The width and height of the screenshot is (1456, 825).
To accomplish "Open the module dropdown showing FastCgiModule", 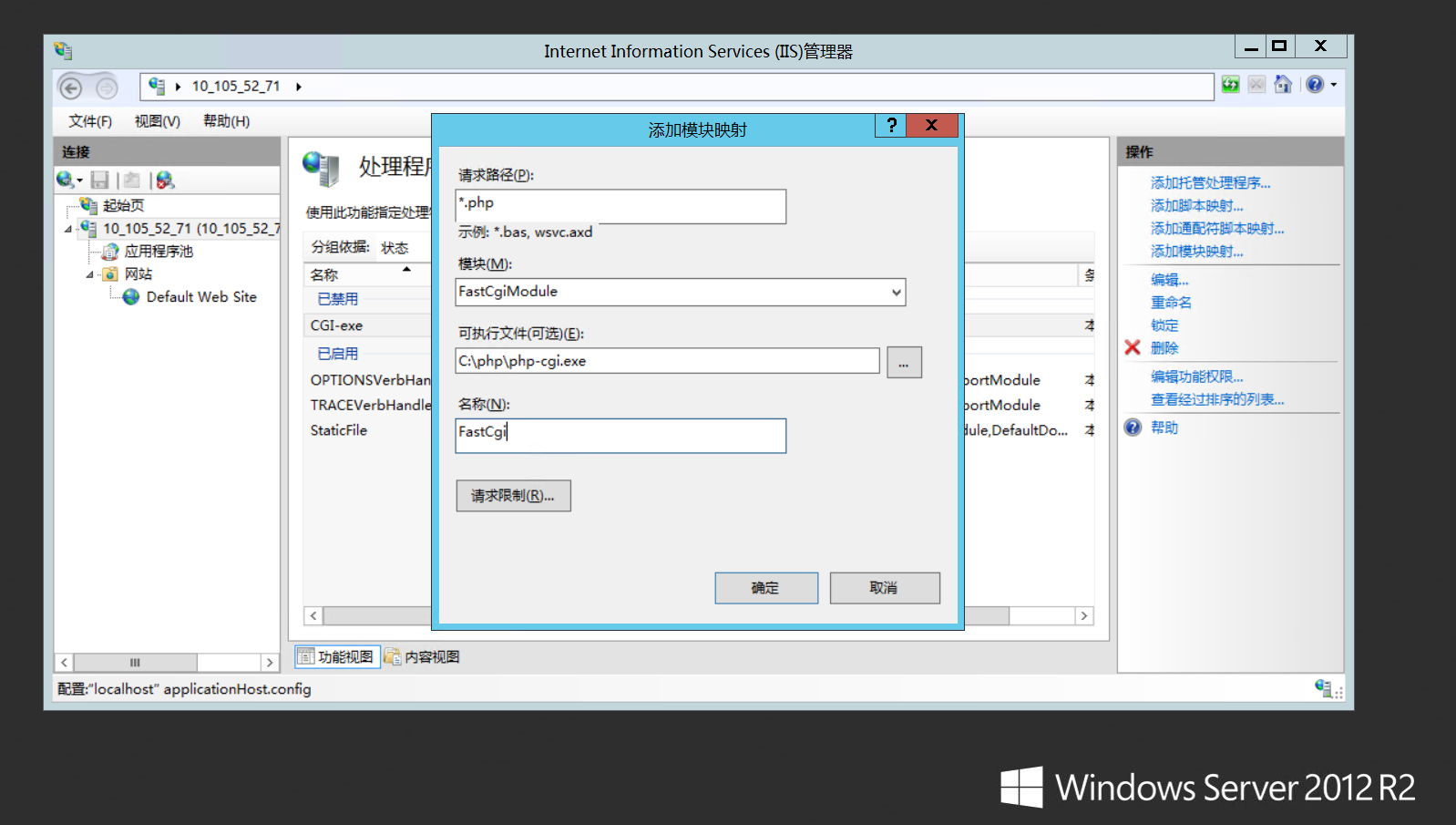I will [896, 293].
